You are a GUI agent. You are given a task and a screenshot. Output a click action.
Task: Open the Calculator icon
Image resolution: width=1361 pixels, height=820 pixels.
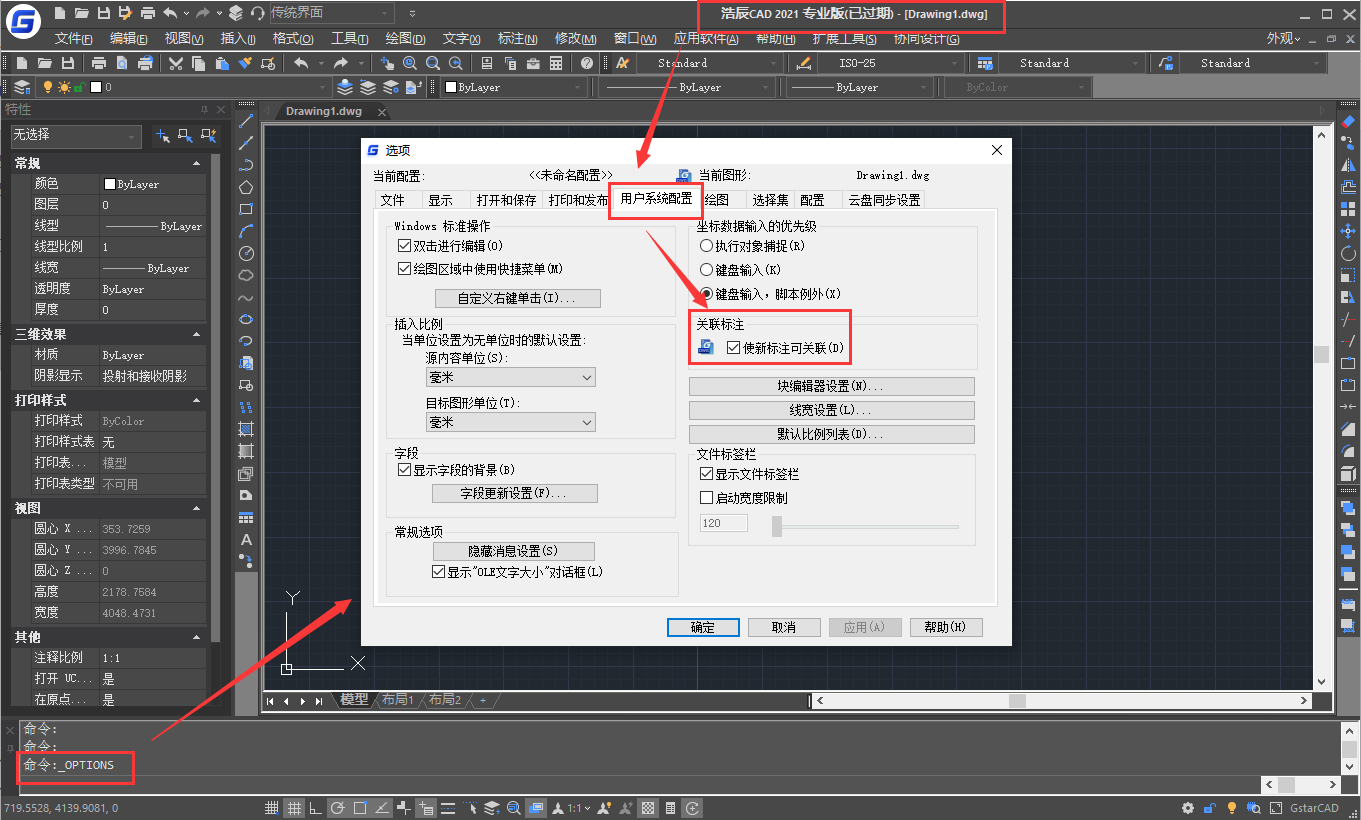click(556, 63)
